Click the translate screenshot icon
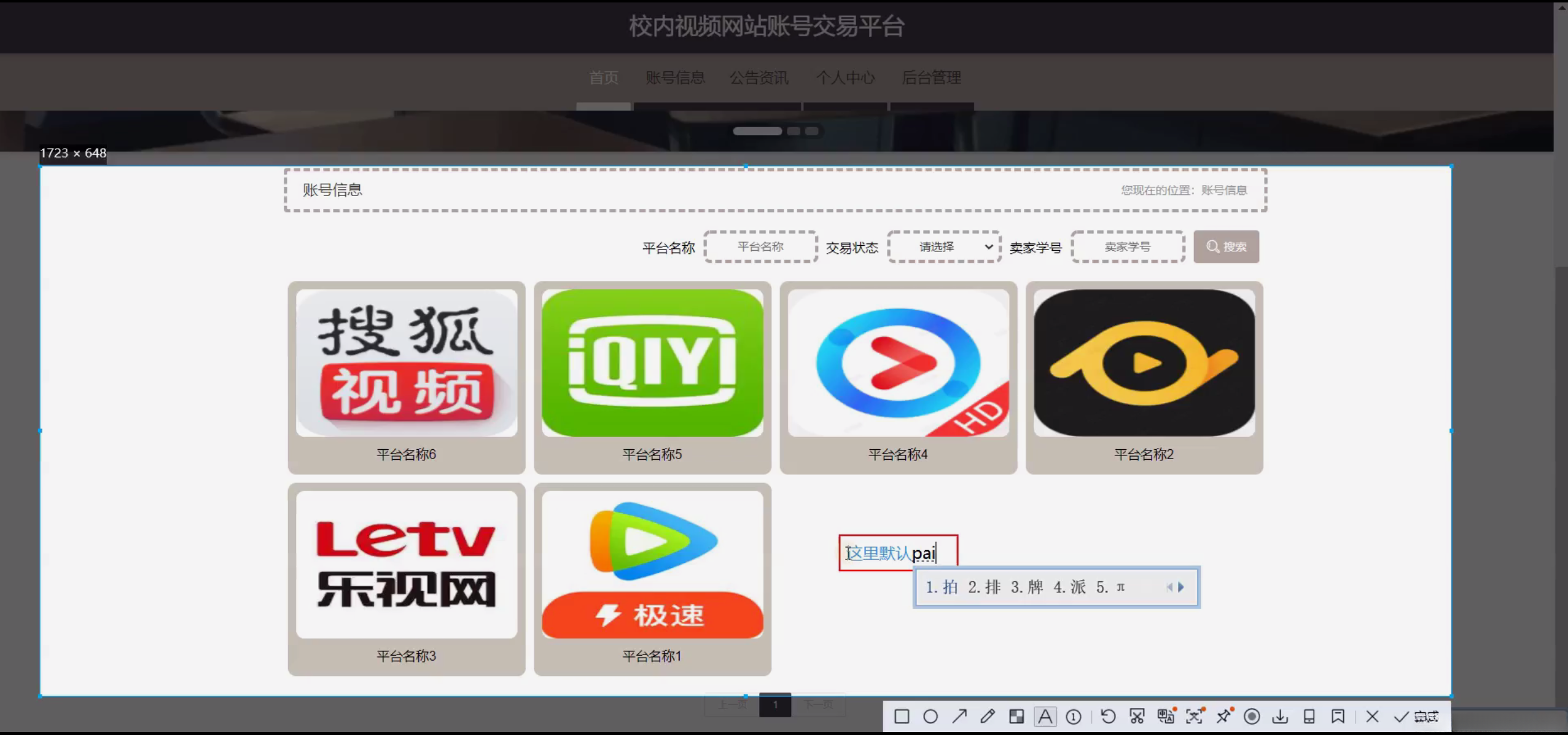Screen dimensions: 1568x735 (1166, 717)
